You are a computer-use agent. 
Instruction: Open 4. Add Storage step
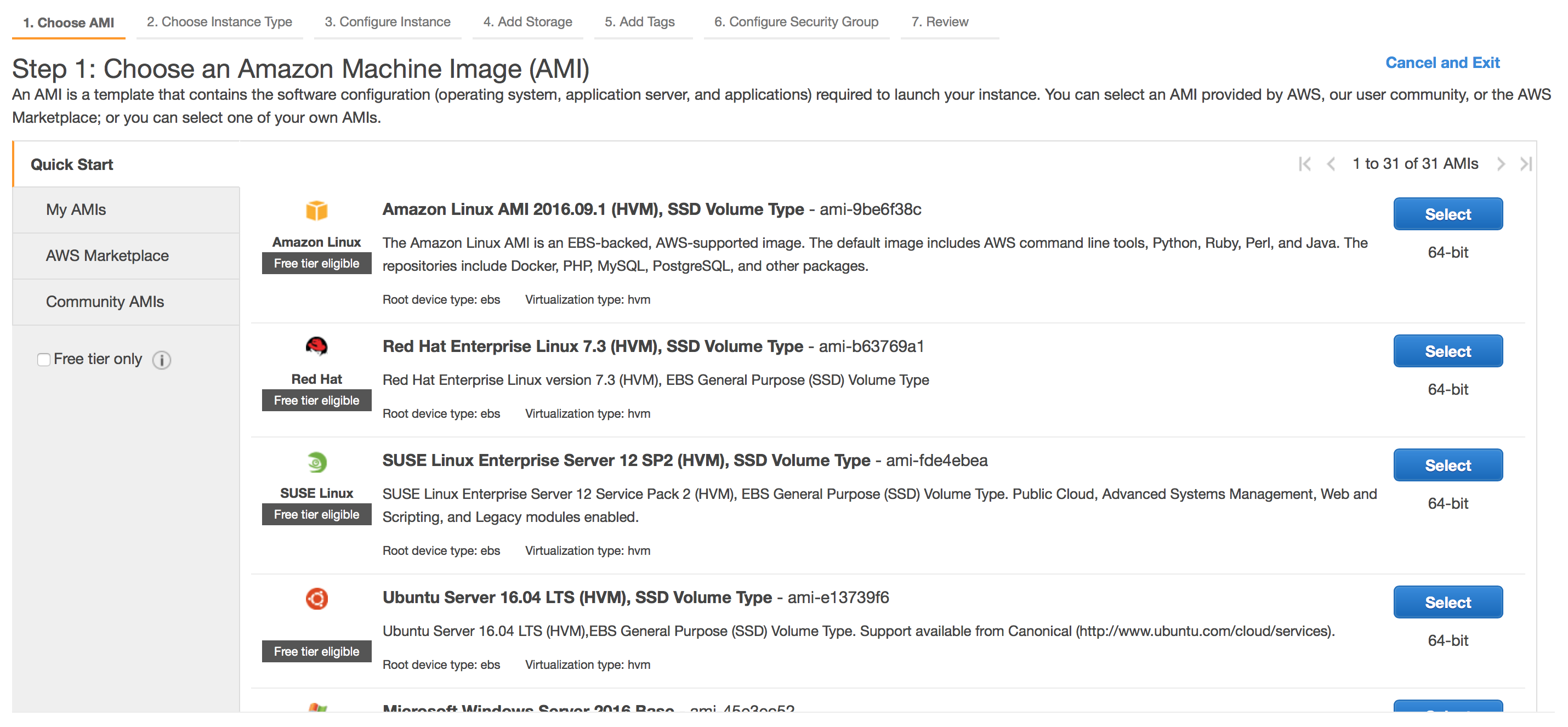[527, 22]
